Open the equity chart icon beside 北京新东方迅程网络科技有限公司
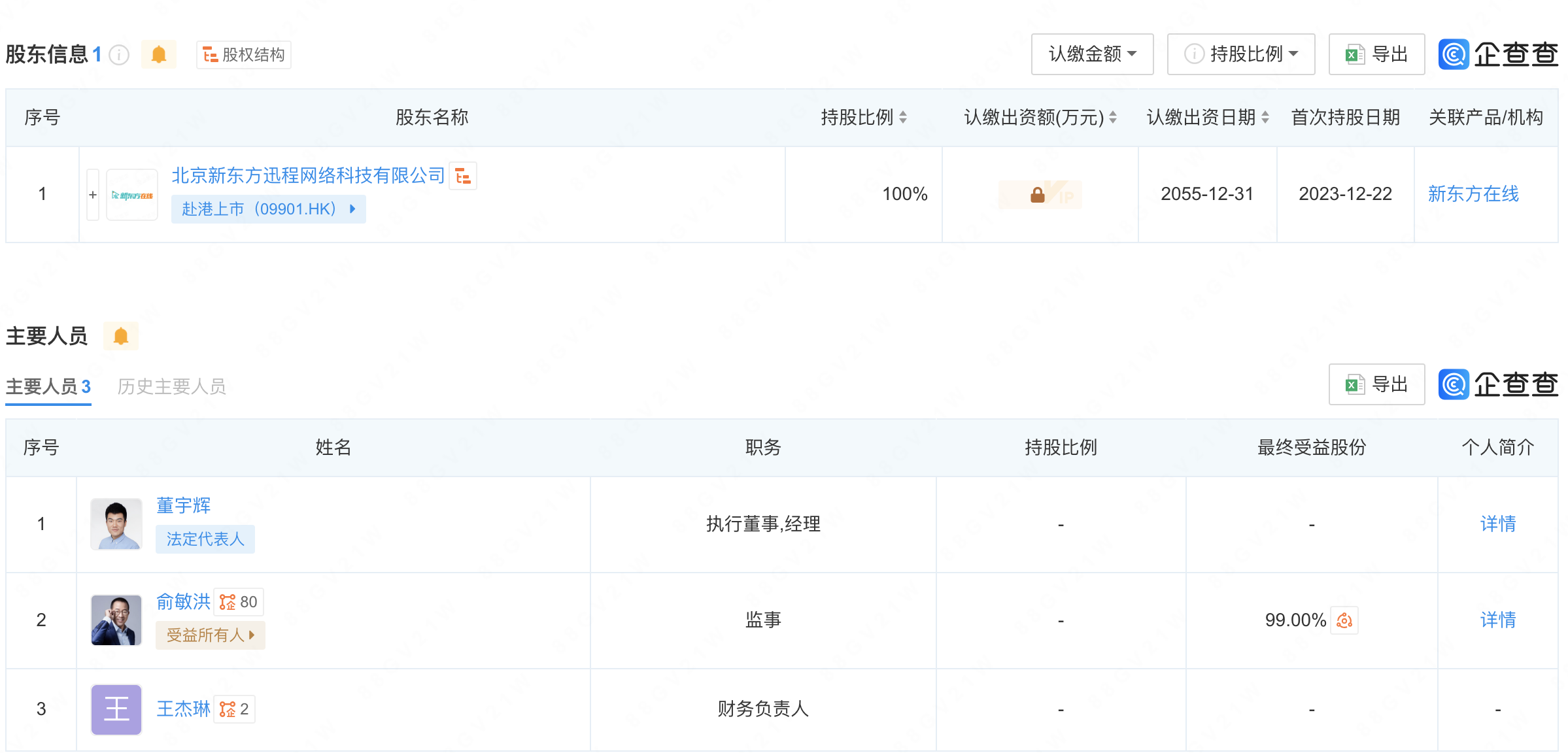The image size is (1568, 753). (x=463, y=176)
